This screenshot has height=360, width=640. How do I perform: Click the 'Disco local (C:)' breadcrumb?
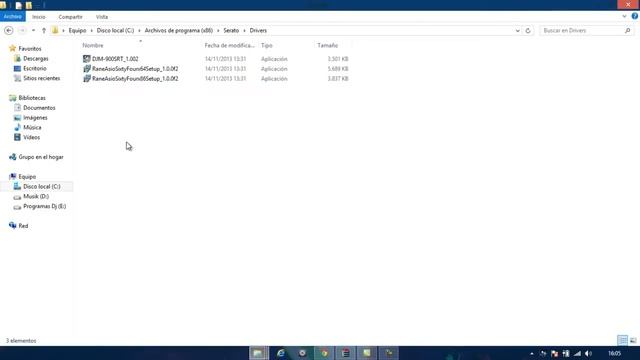115,31
